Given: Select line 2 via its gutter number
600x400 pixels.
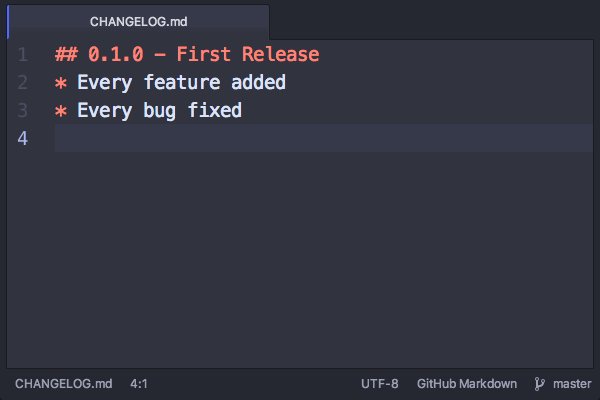Looking at the screenshot, I should pos(23,82).
